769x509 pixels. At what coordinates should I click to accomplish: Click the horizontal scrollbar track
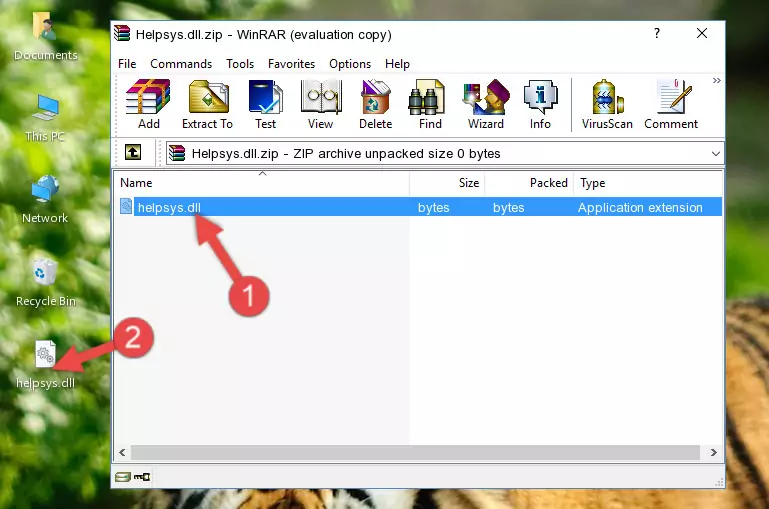click(415, 452)
